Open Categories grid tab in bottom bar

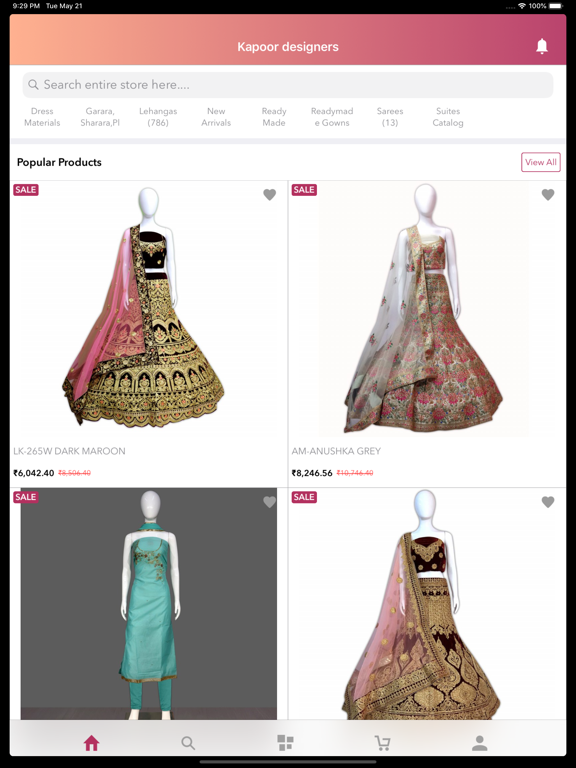285,743
